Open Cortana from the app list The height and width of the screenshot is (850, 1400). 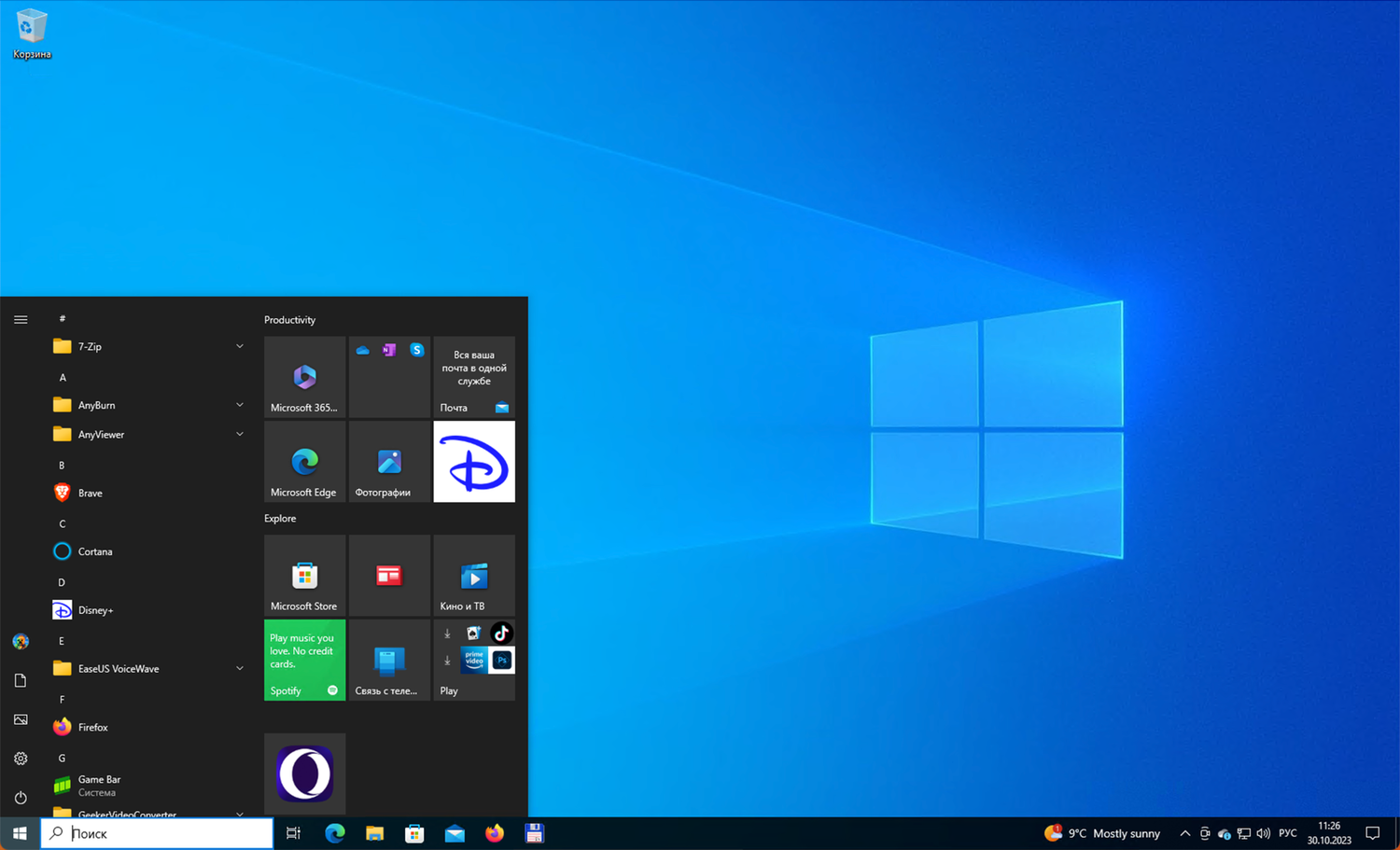[x=94, y=551]
